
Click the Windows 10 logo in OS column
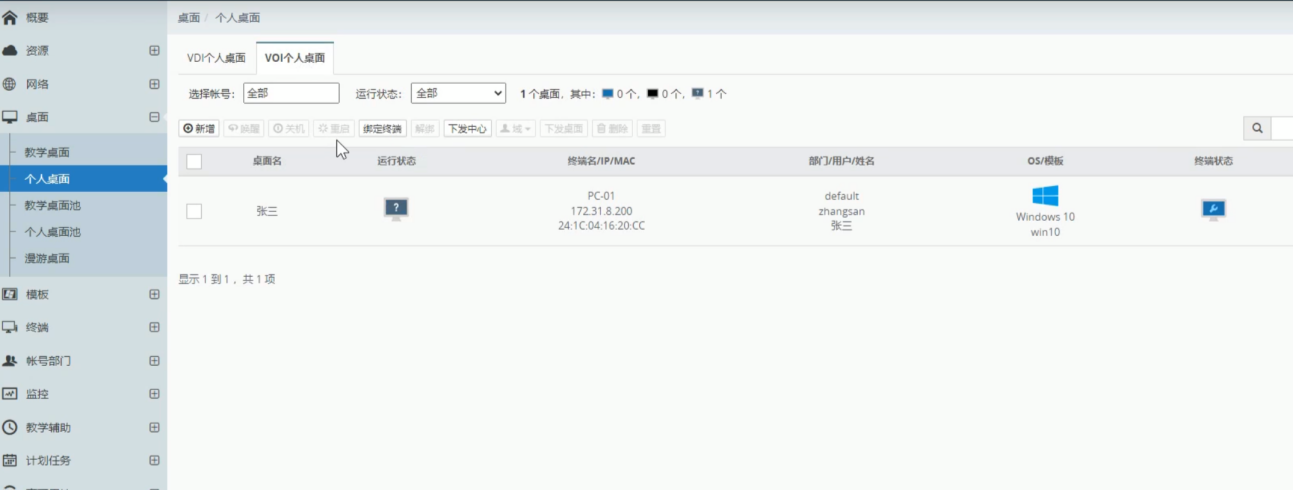click(1045, 196)
